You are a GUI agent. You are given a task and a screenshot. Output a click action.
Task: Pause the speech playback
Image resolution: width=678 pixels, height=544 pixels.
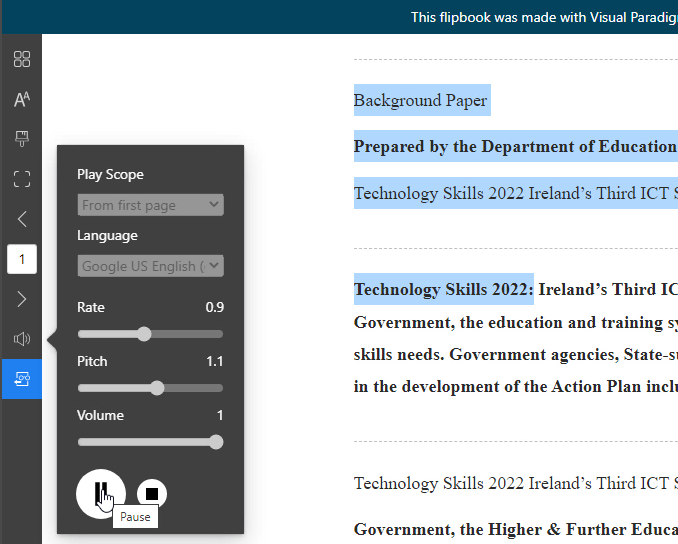[100, 492]
